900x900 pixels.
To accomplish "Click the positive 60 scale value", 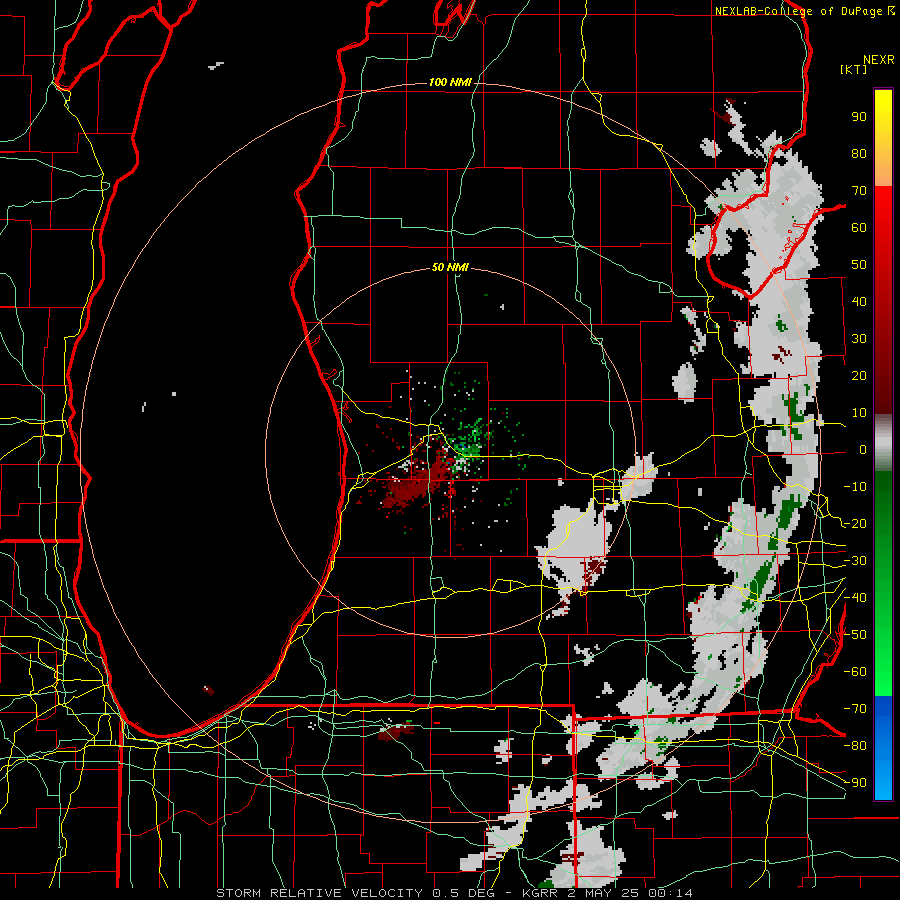I will [859, 227].
